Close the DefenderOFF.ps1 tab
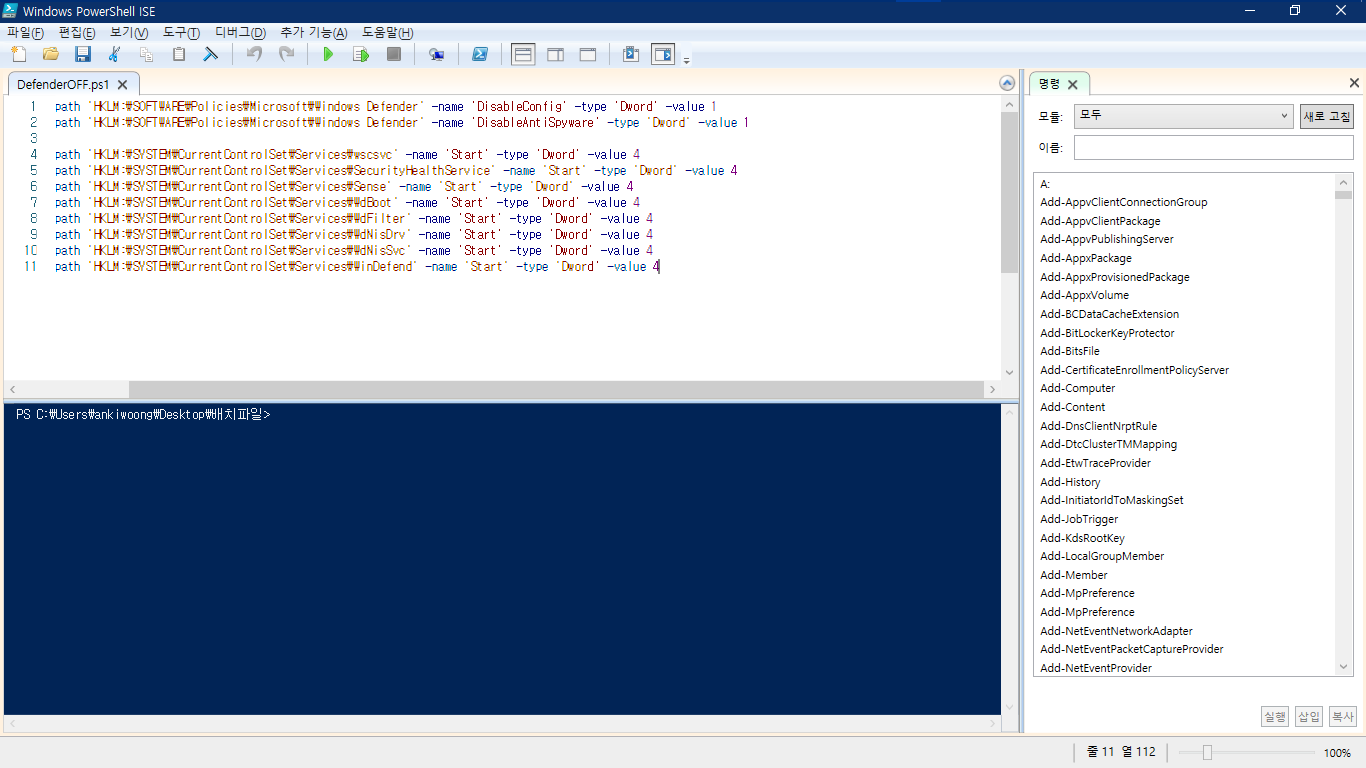Screen dimensions: 1366x768 [x=122, y=85]
